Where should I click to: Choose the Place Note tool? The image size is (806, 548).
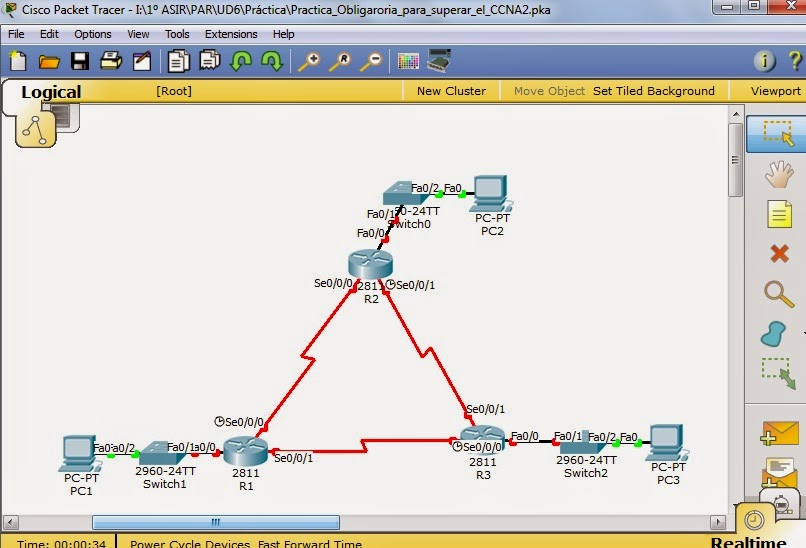779,213
